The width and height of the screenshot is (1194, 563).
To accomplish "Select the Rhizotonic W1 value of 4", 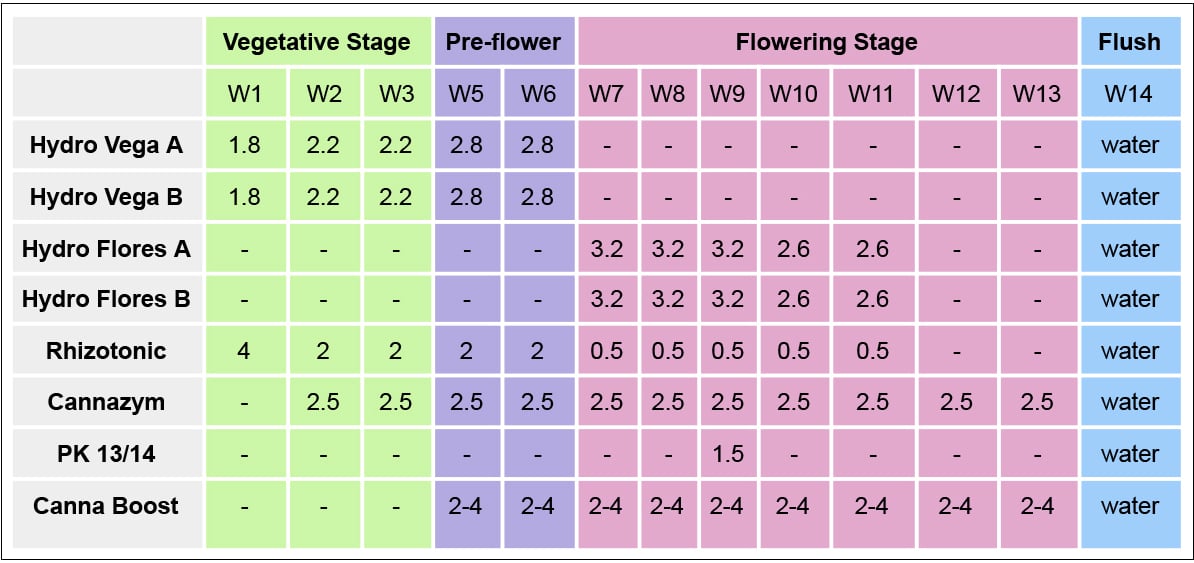I will pyautogui.click(x=245, y=351).
